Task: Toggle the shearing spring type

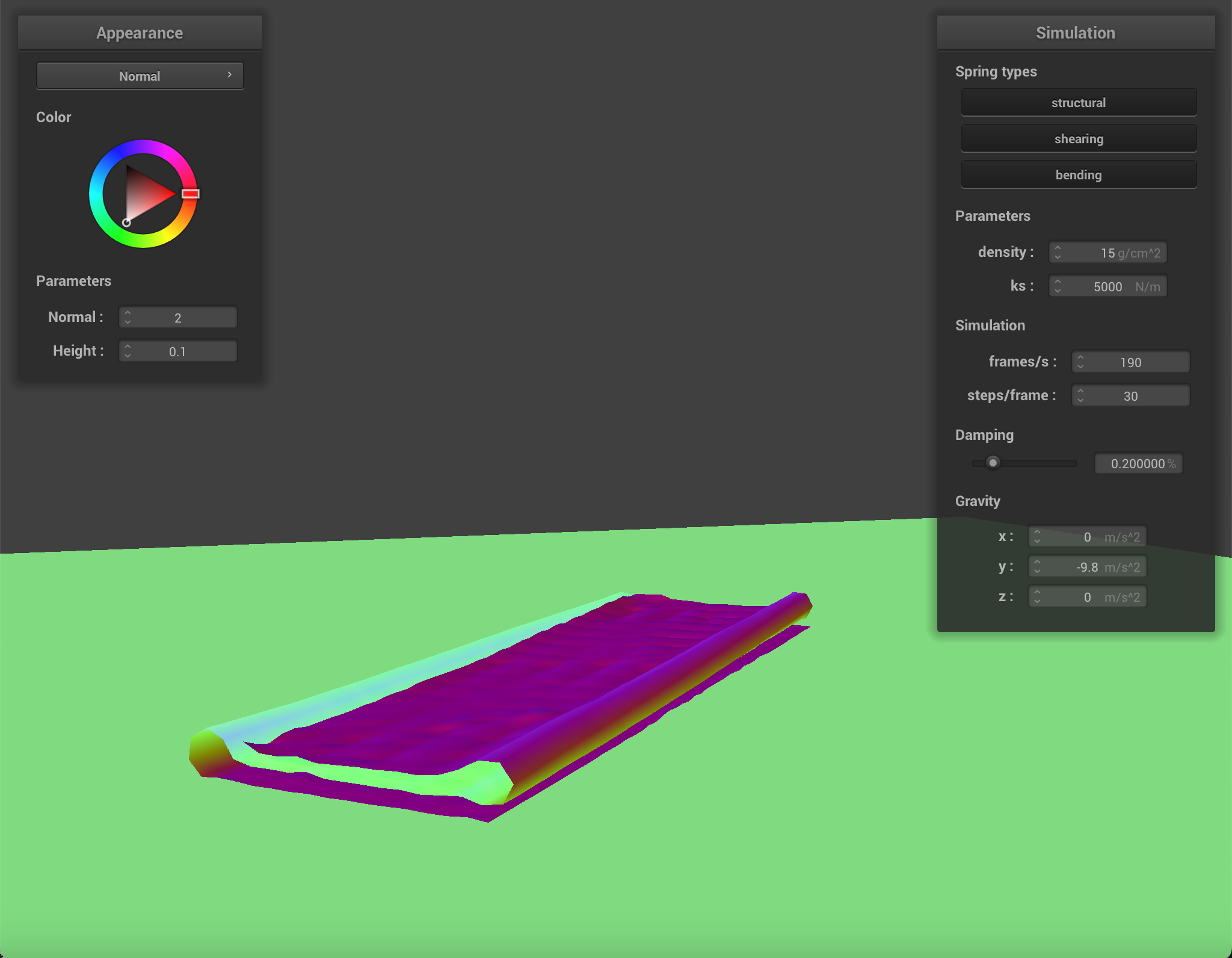Action: pyautogui.click(x=1079, y=138)
